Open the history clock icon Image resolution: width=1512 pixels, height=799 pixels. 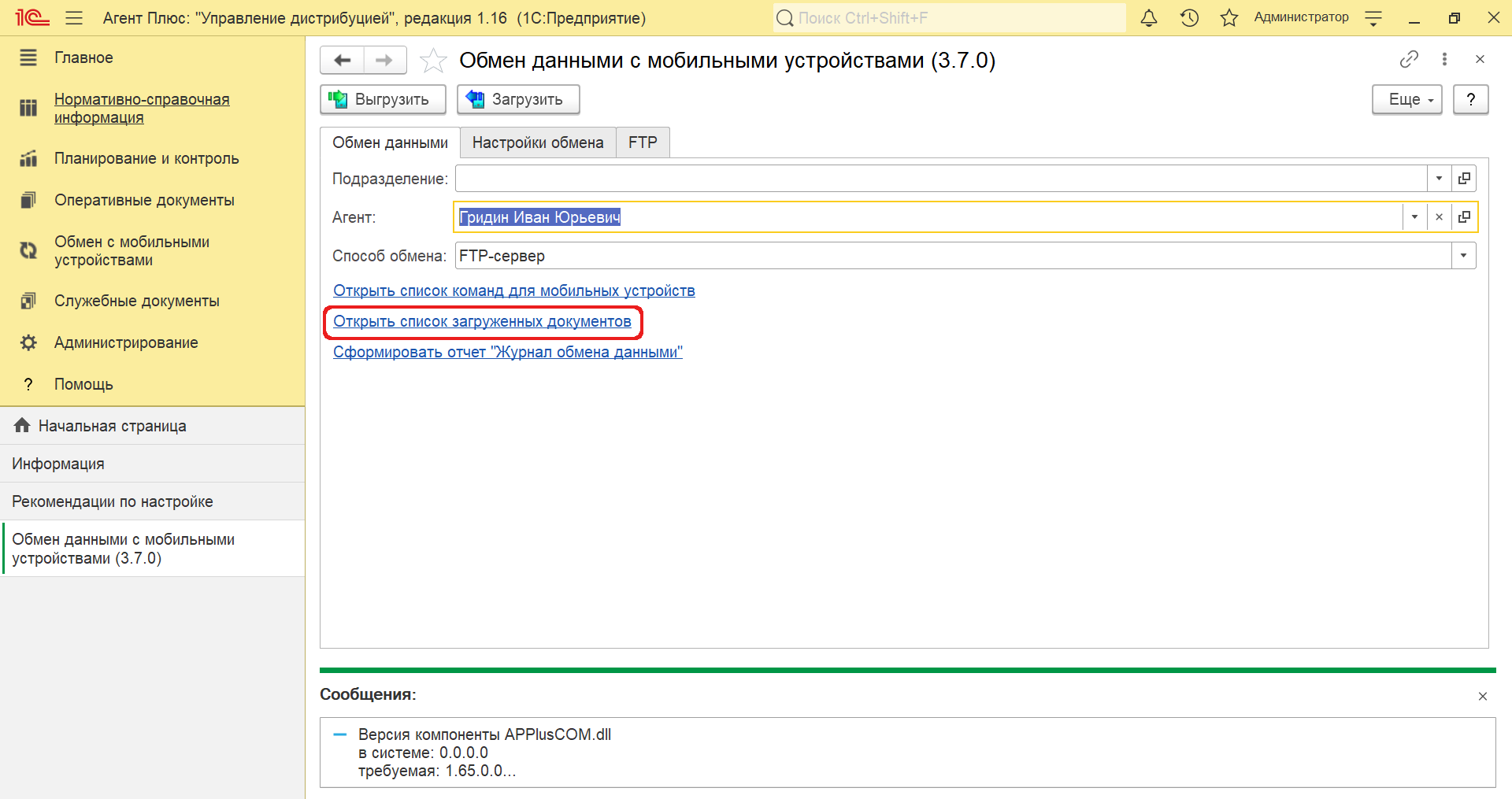(1189, 18)
